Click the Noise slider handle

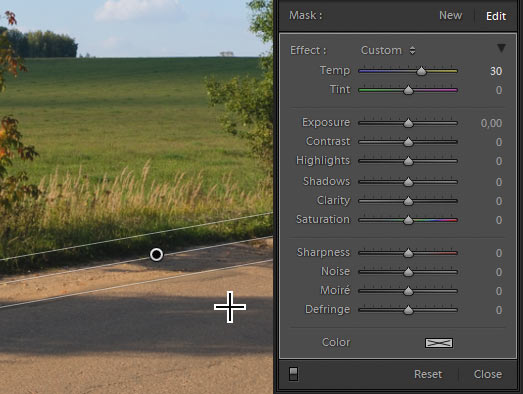pos(408,272)
